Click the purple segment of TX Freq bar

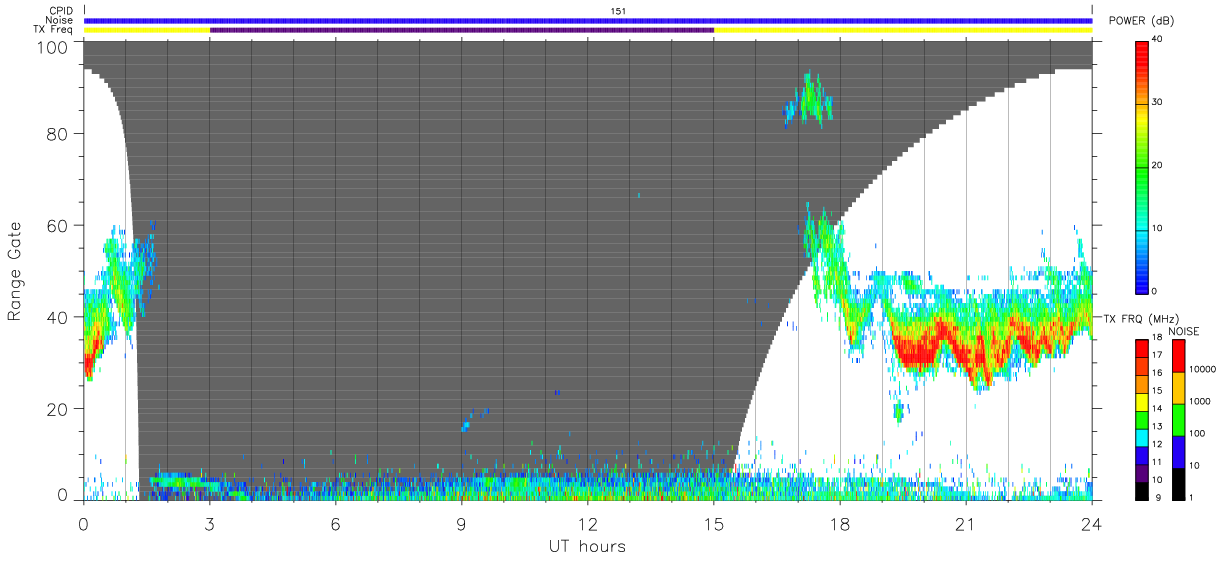462,30
